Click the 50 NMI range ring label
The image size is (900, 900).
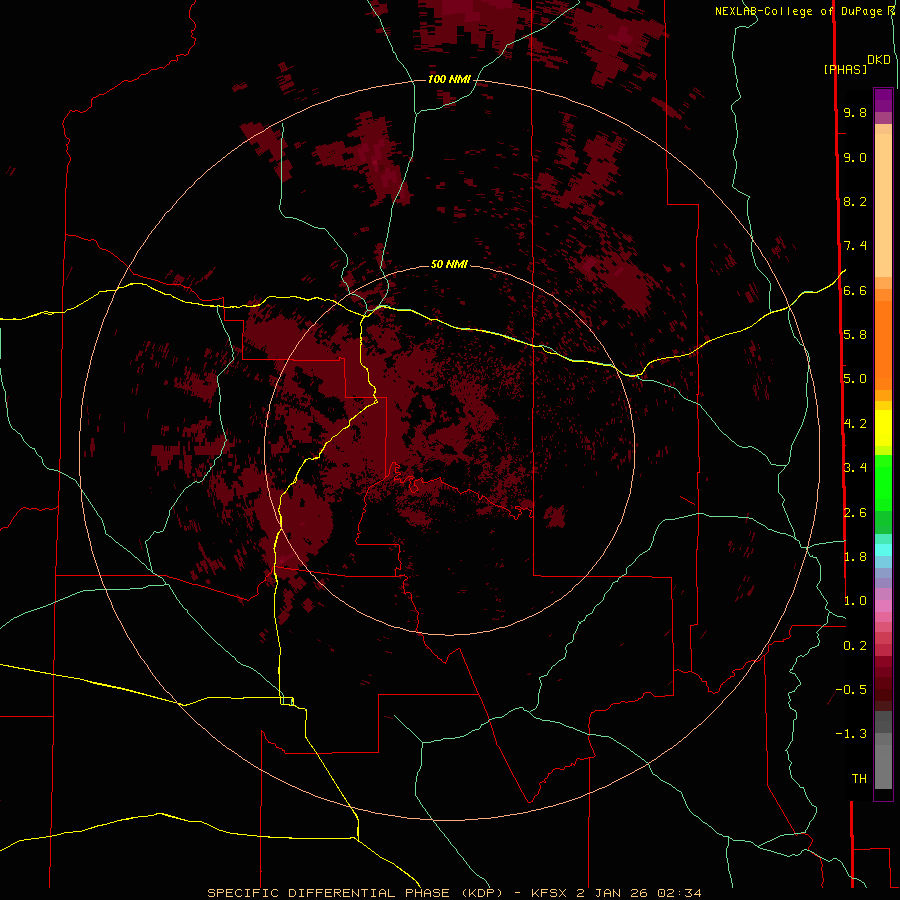449,264
